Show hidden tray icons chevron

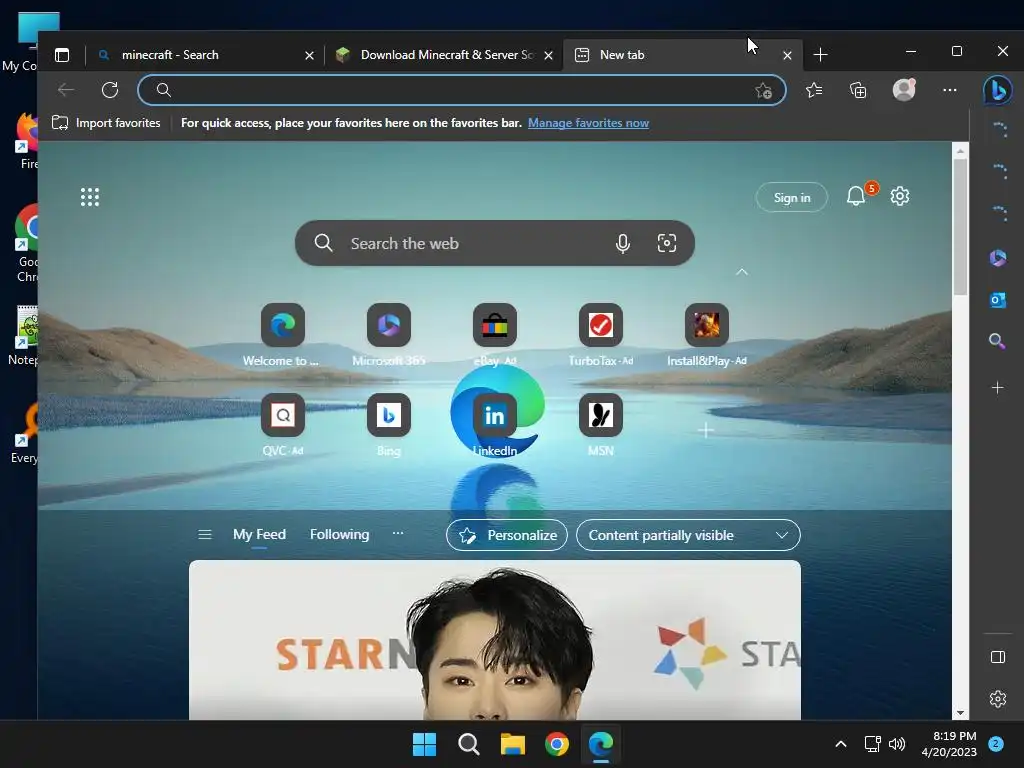(x=841, y=744)
